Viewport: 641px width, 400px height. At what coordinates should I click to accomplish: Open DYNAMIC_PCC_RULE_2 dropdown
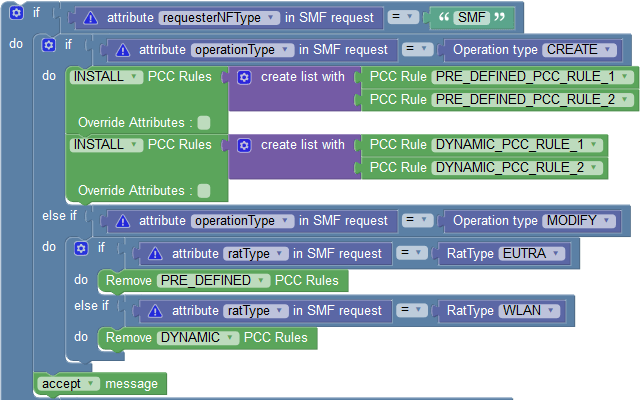tap(517, 167)
